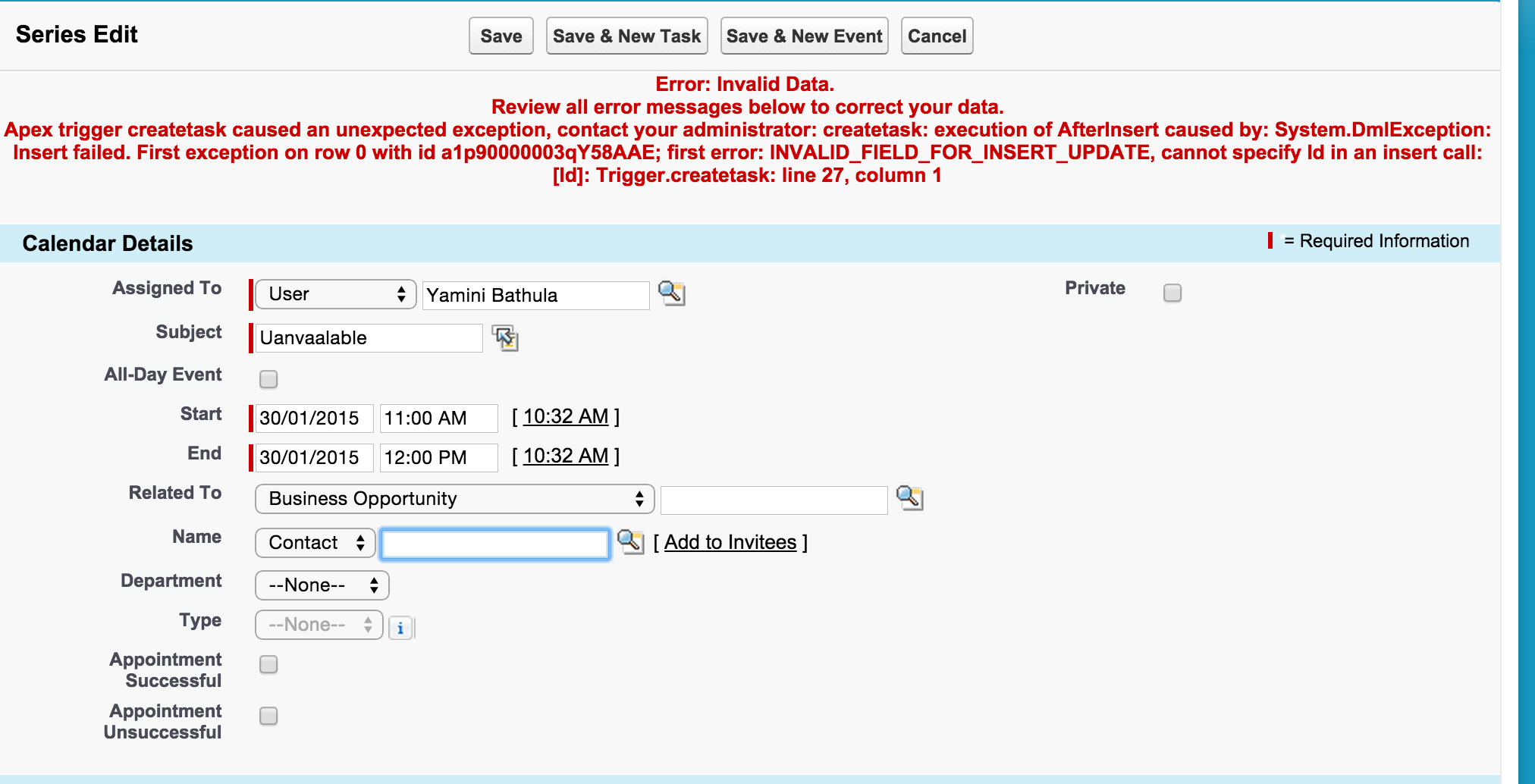1535x784 pixels.
Task: Open the Related To lookup icon
Action: (x=909, y=498)
